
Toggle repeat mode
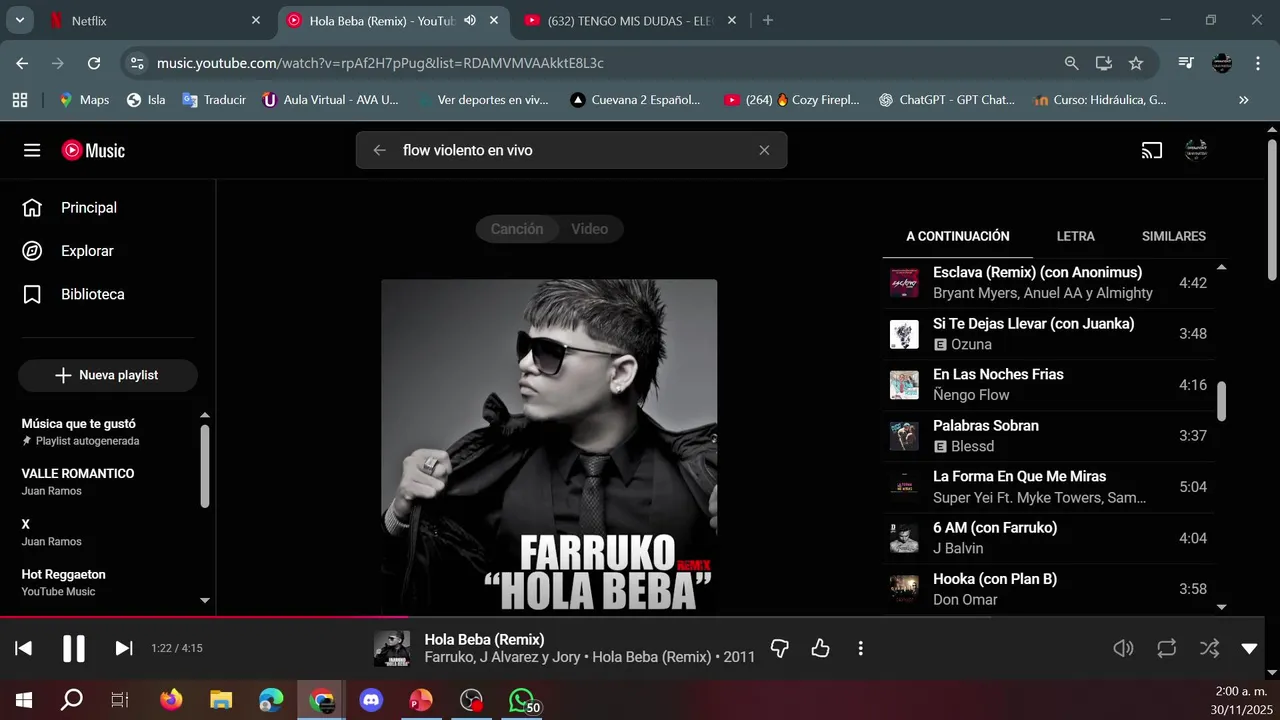(x=1166, y=648)
